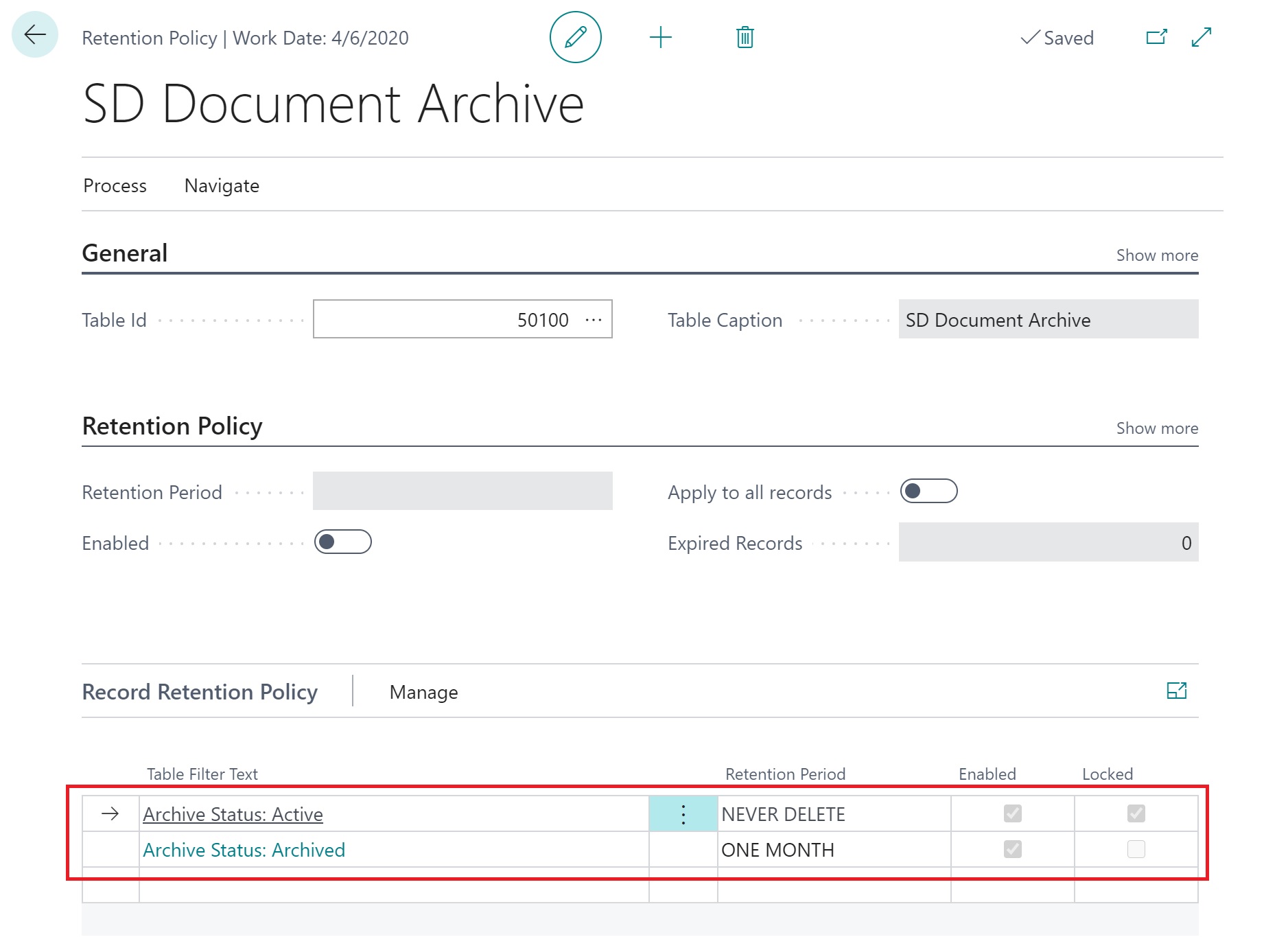Toggle the retention policy Enabled switch

(342, 542)
